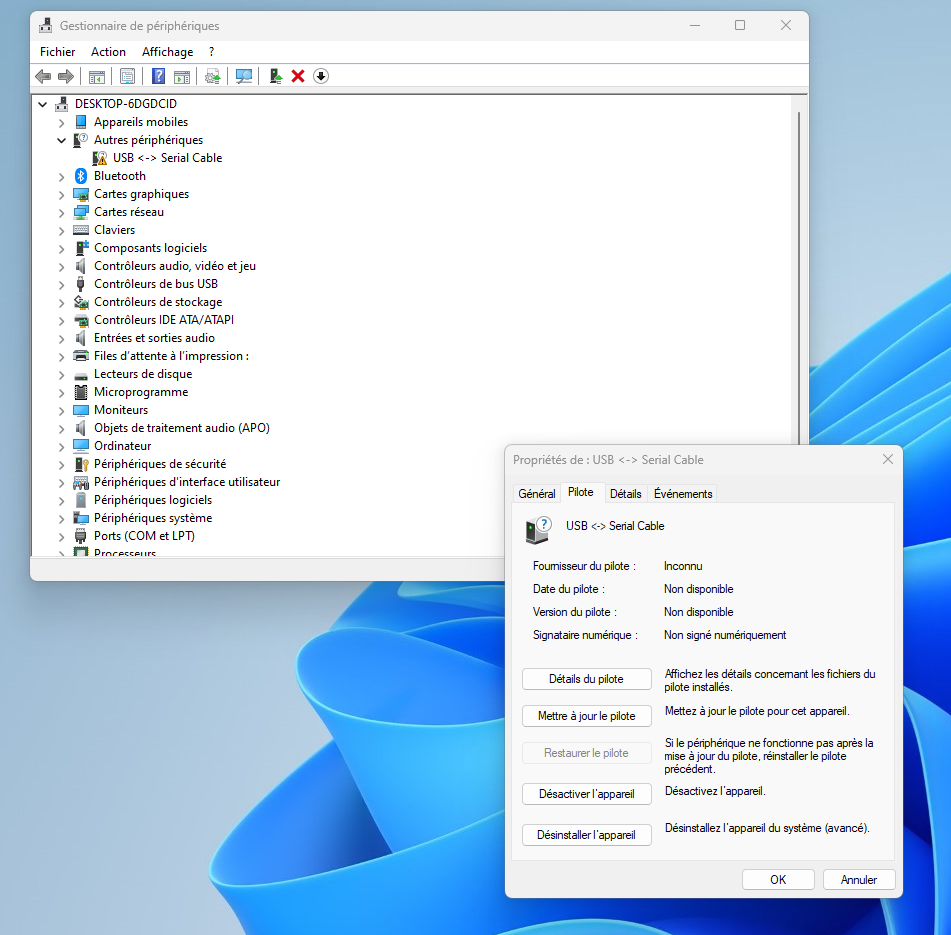Screen dimensions: 951x935
Task: Click the Back arrow in Device Manager toolbar
Action: tap(43, 76)
